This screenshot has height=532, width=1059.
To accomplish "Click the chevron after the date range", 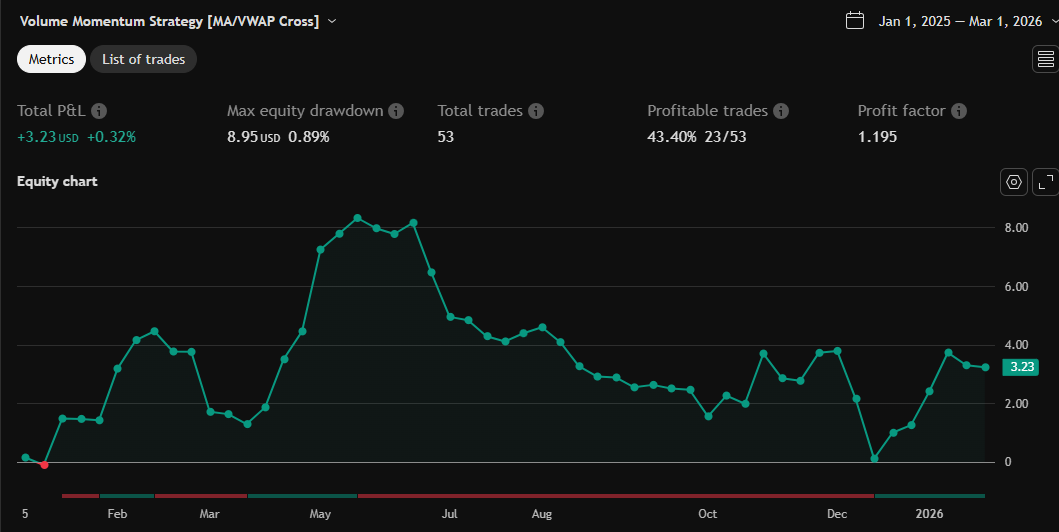I will tap(1051, 21).
